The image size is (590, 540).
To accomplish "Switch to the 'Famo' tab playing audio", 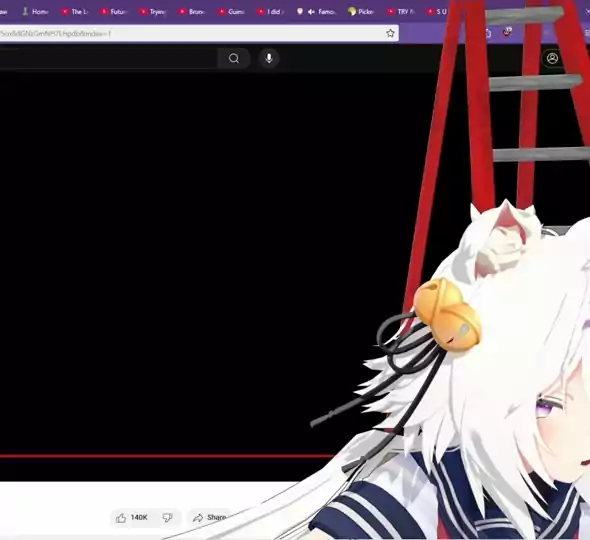I will coord(316,12).
